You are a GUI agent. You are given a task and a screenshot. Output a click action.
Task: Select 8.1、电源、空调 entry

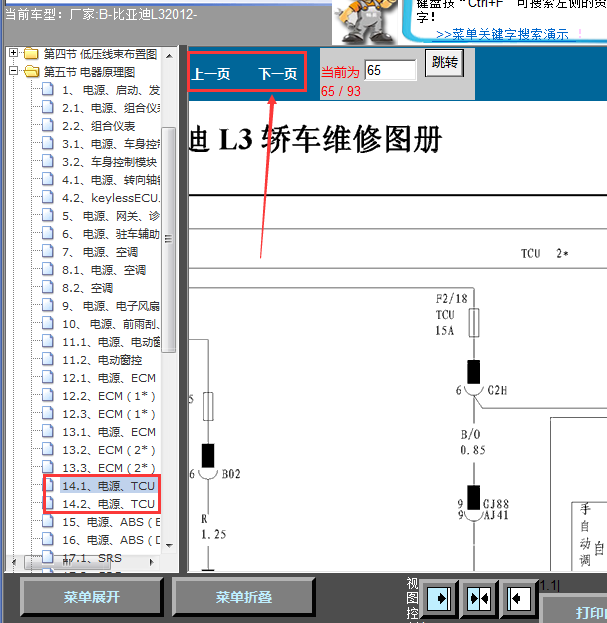pyautogui.click(x=104, y=270)
